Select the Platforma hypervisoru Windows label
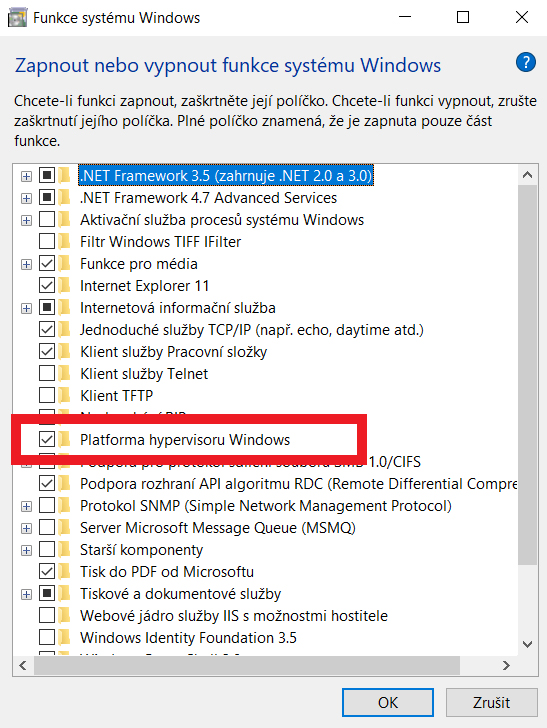The width and height of the screenshot is (547, 728). click(x=185, y=439)
